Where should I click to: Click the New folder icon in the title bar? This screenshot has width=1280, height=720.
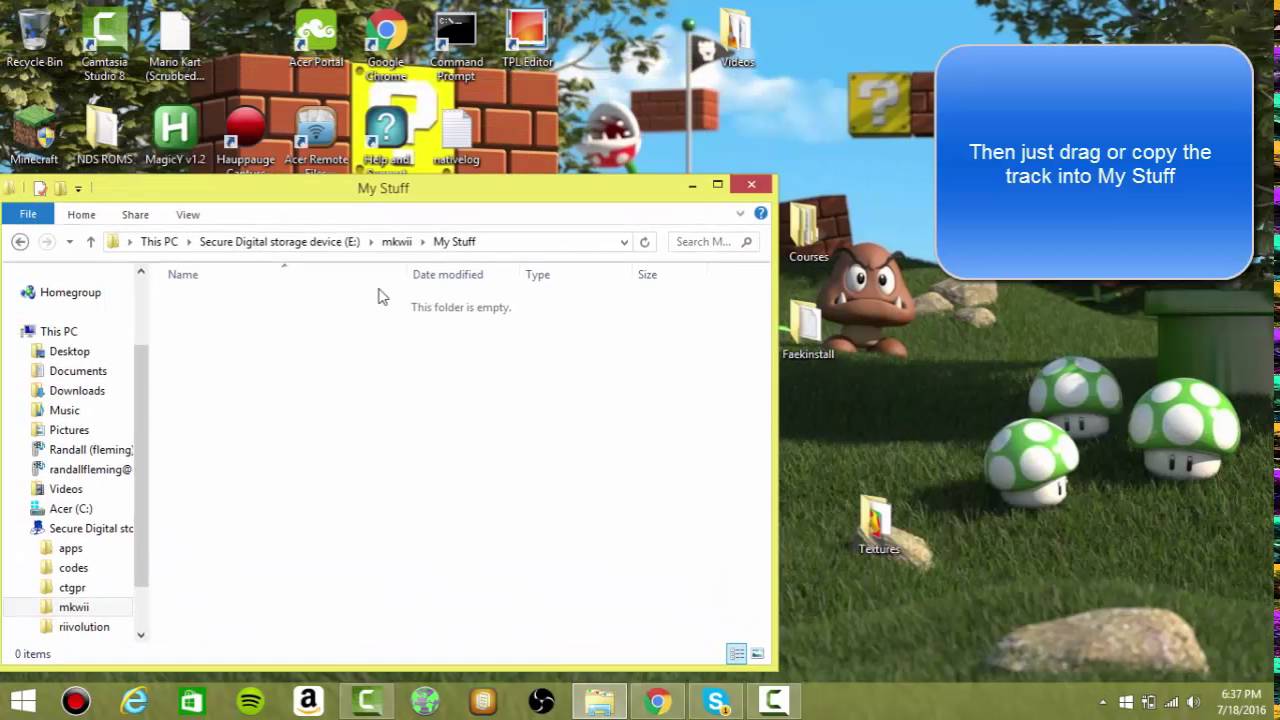pos(60,188)
